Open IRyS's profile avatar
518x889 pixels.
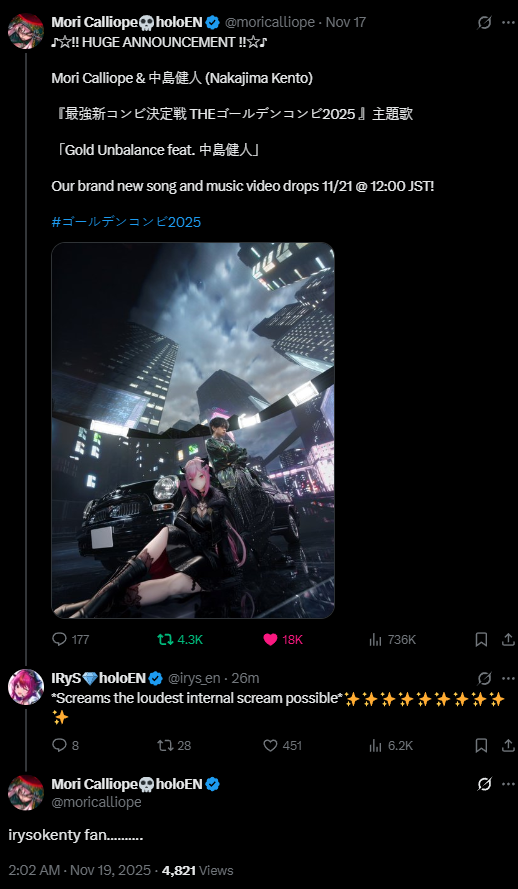point(26,687)
